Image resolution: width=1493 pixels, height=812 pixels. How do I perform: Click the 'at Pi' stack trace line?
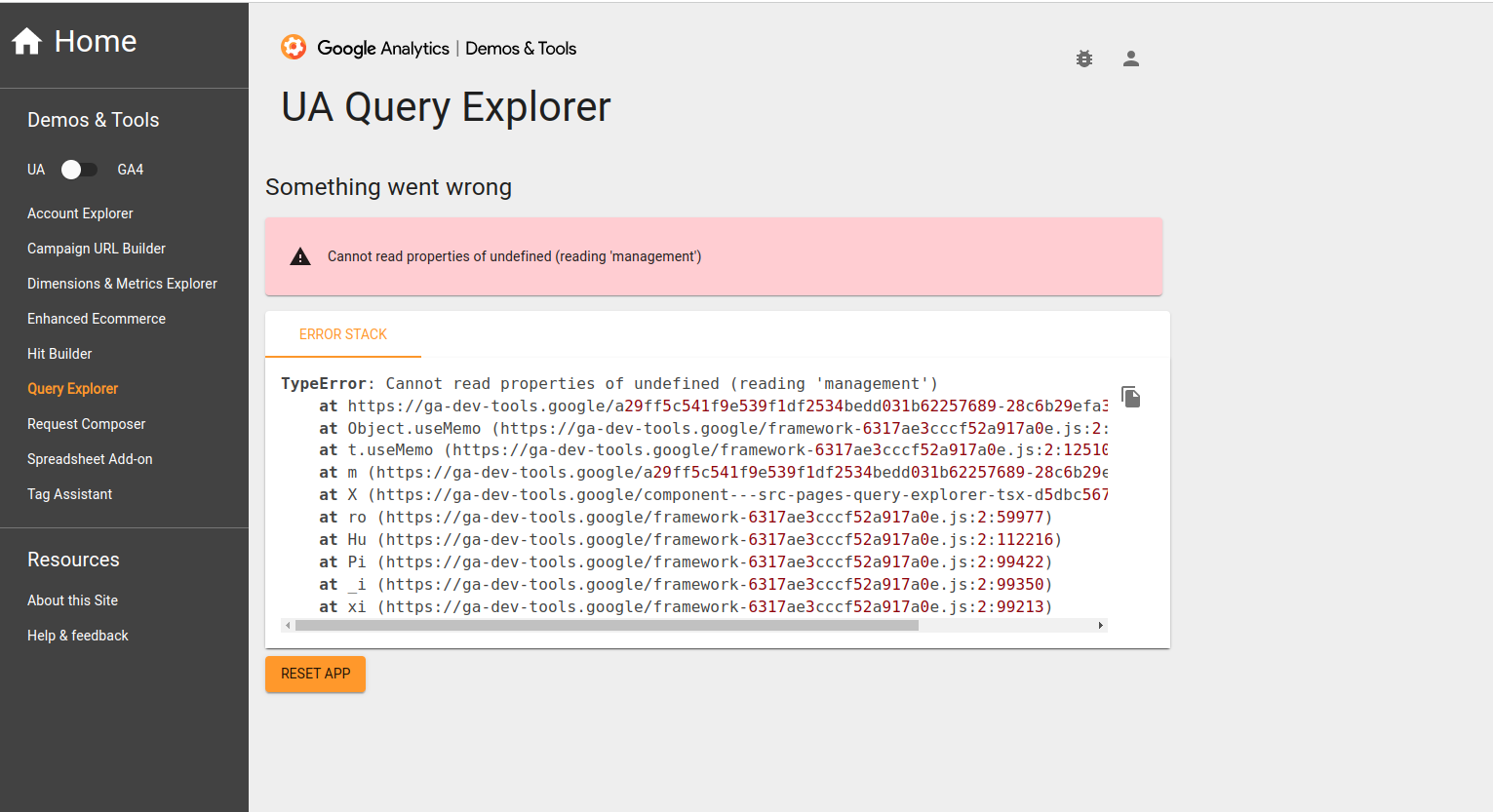pyautogui.click(x=686, y=562)
